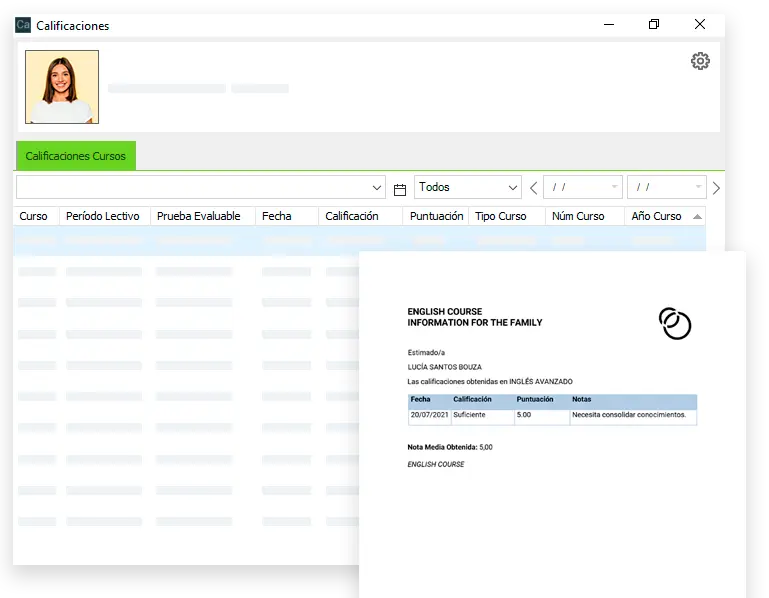Restore the Calificaciones window size
769x598 pixels.
[x=654, y=25]
